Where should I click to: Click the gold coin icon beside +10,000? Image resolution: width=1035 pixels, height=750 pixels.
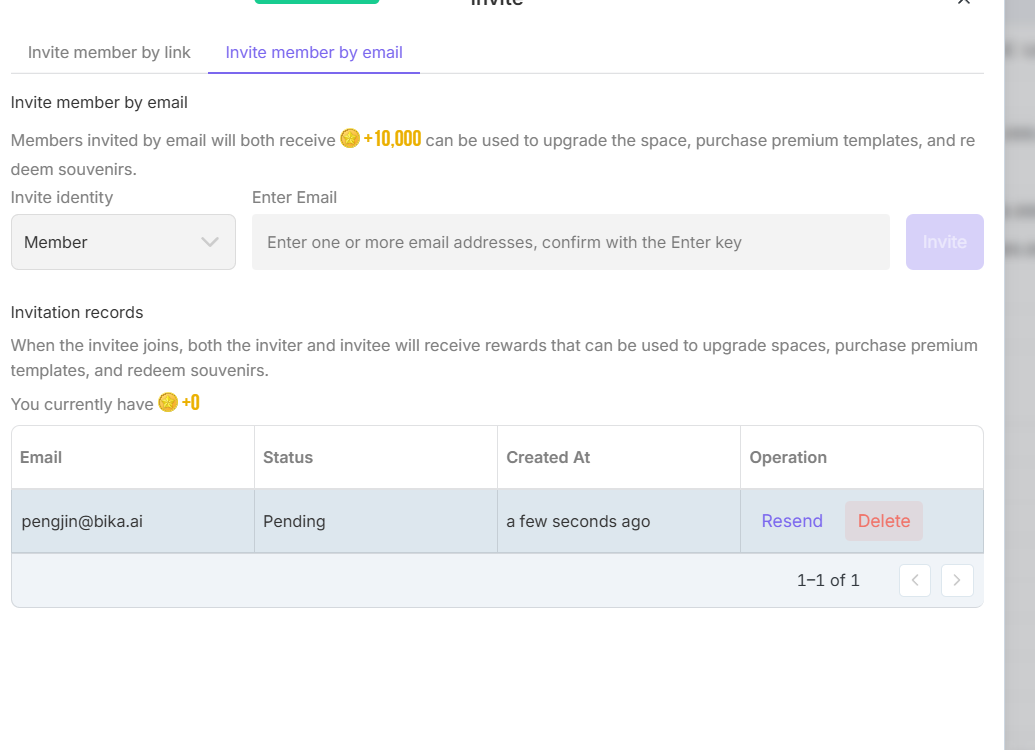click(349, 139)
